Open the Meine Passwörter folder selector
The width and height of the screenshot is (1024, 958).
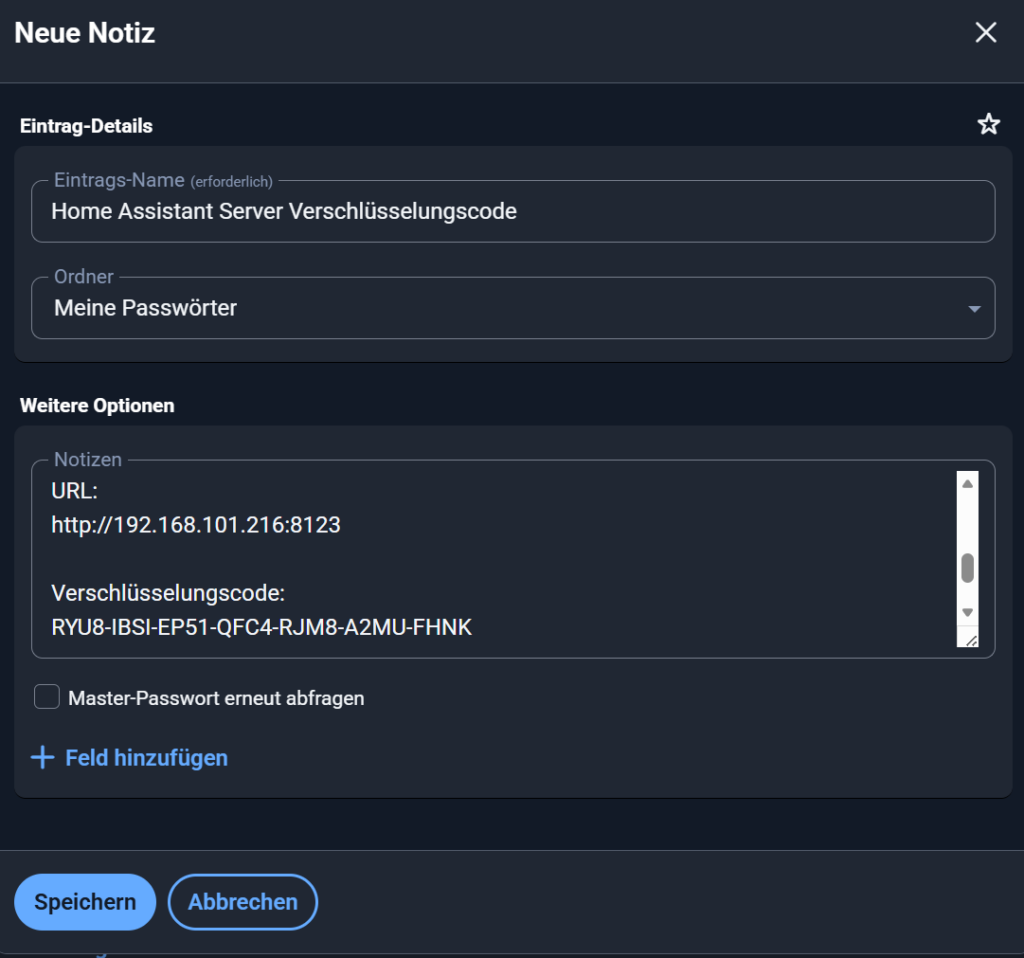[513, 308]
